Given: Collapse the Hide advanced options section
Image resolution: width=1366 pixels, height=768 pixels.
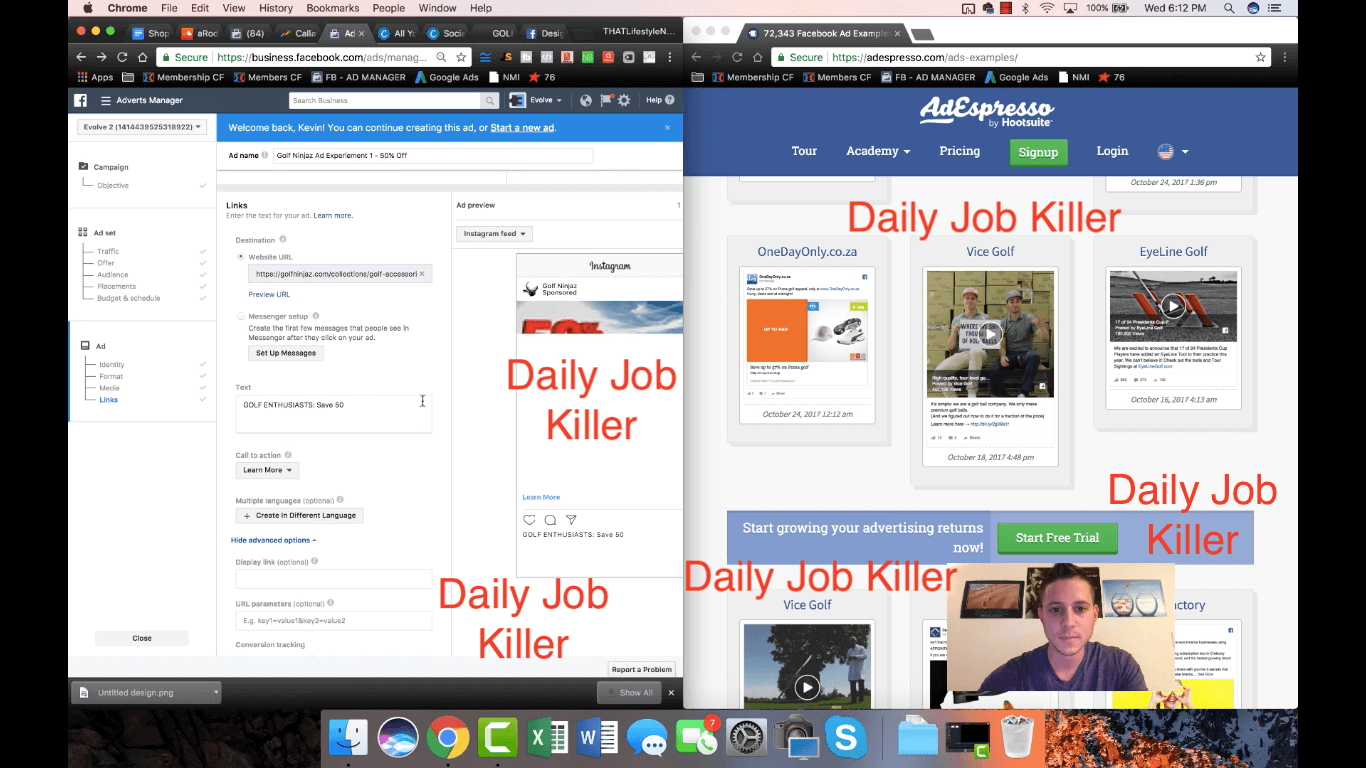Looking at the screenshot, I should click(273, 540).
